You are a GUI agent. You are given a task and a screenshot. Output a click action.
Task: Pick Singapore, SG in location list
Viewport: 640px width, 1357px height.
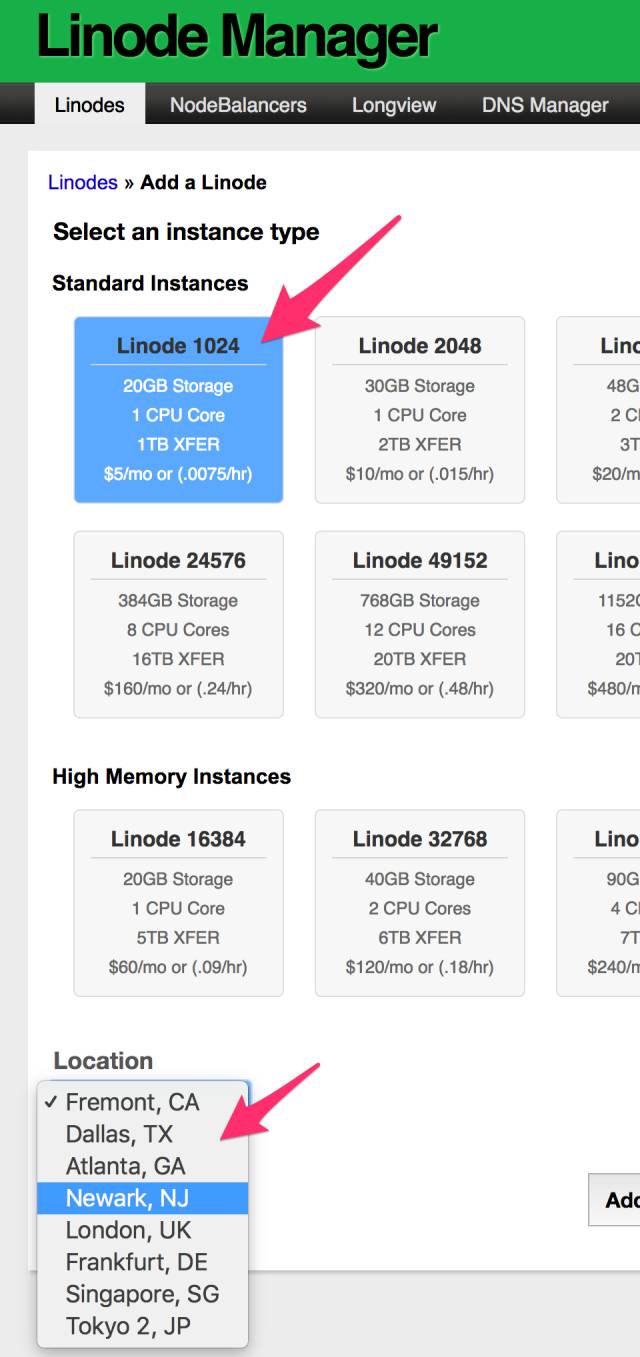(x=142, y=1294)
